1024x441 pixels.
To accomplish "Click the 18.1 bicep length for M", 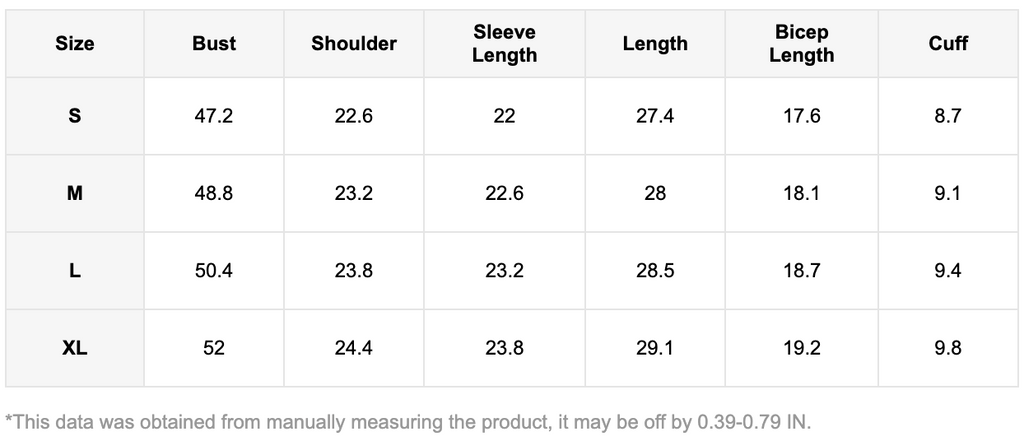I will (801, 193).
